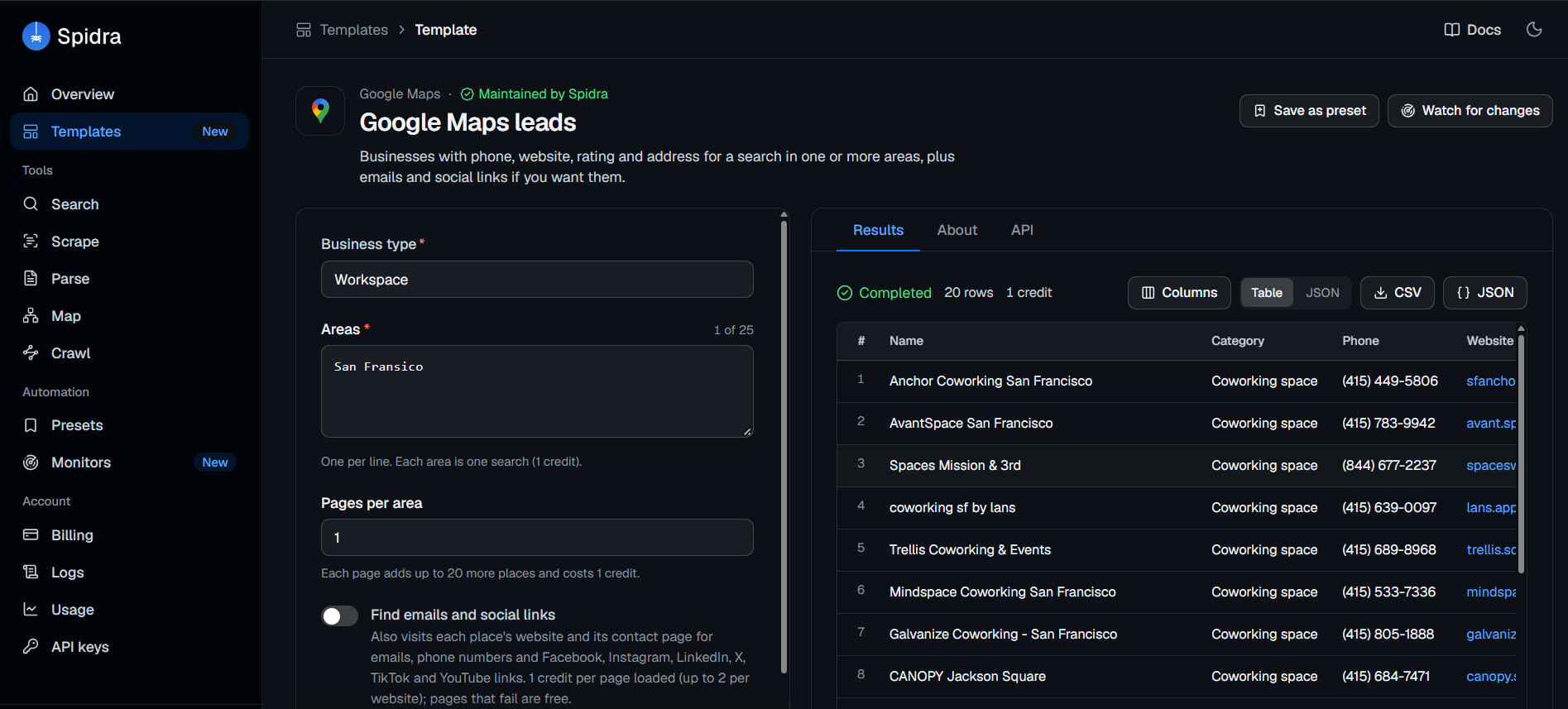The width and height of the screenshot is (1568, 709).
Task: Open the Docs link
Action: coord(1473,30)
